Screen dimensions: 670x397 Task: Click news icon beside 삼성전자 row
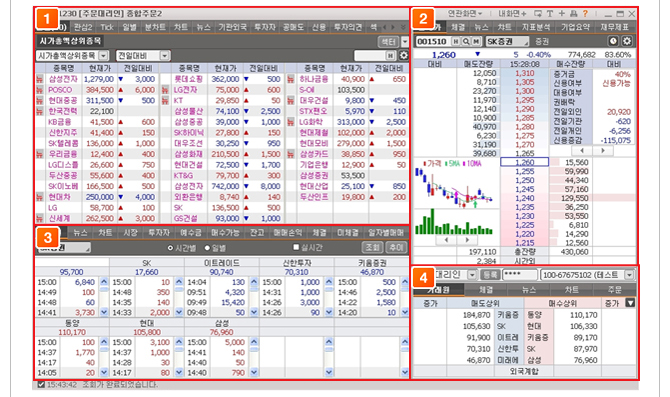(40, 79)
